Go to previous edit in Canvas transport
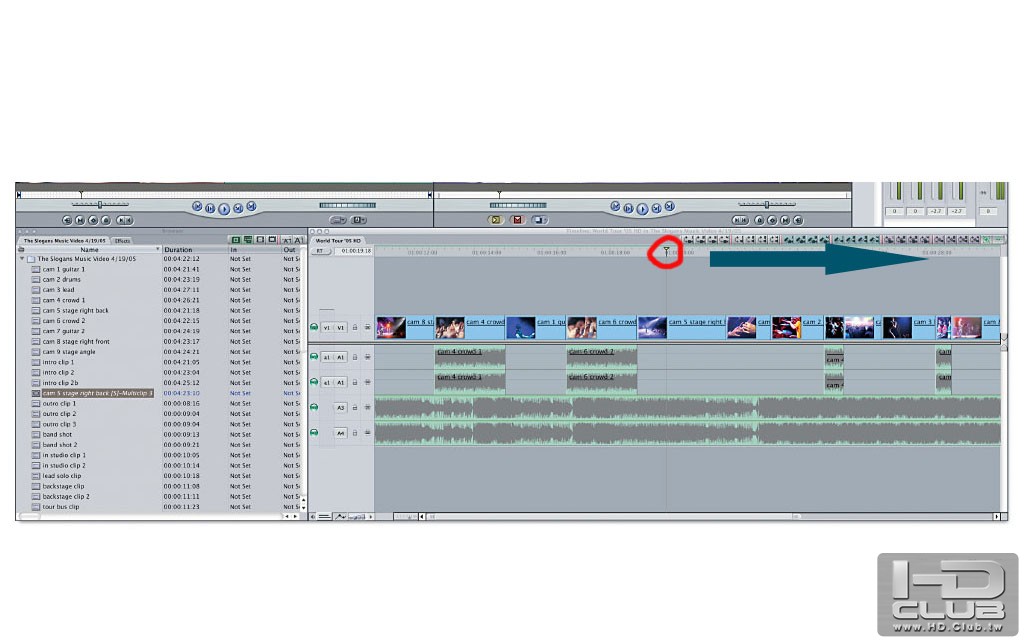This screenshot has height=642, width=1024. pyautogui.click(x=615, y=206)
